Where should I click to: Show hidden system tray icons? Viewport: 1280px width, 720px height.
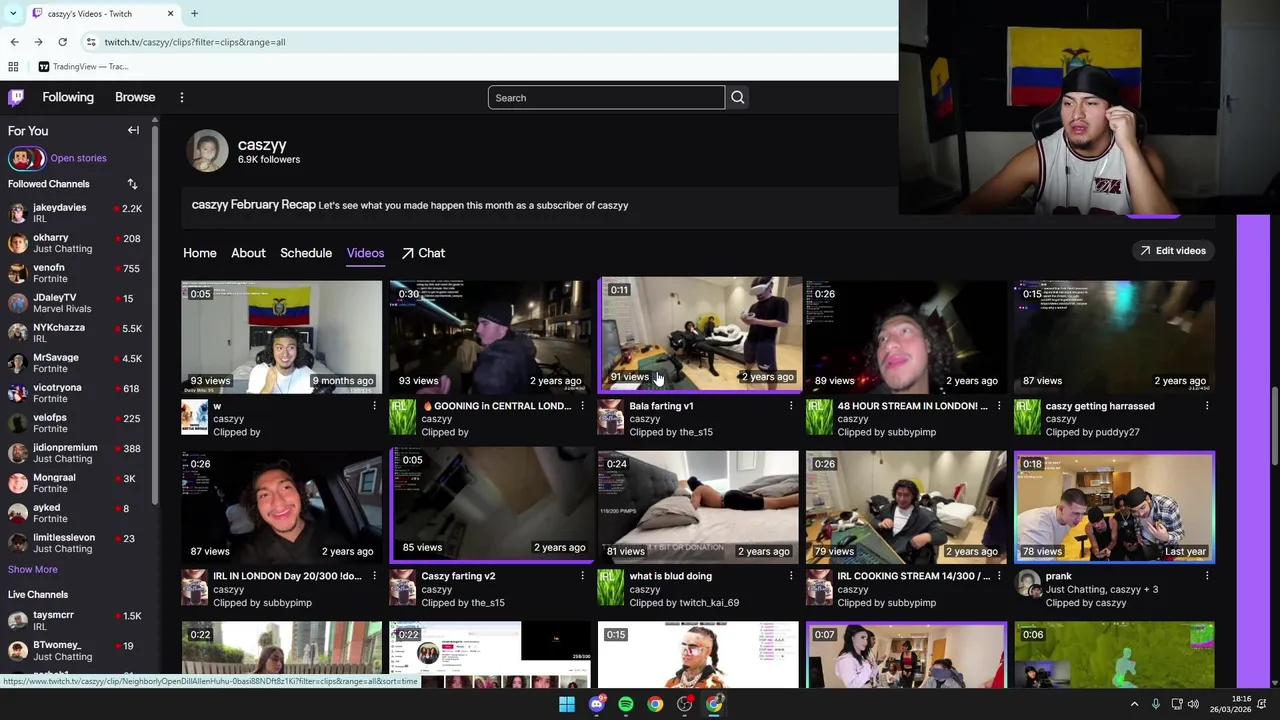pos(1134,704)
